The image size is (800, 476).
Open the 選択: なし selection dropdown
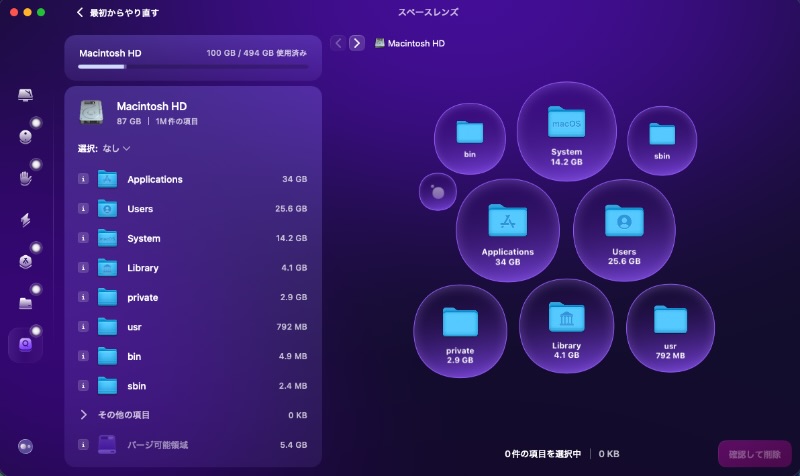[x=104, y=148]
